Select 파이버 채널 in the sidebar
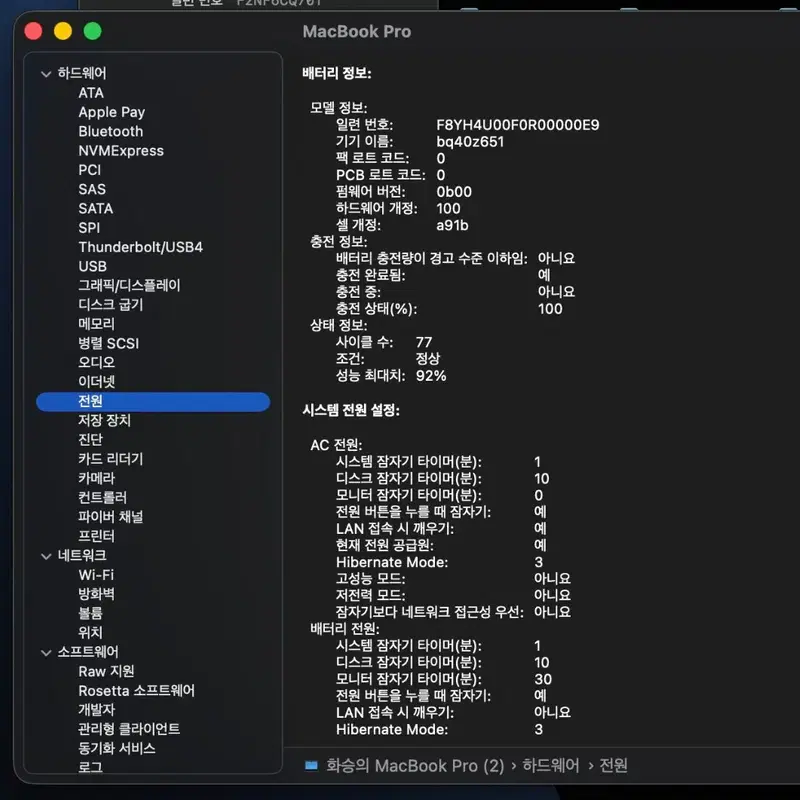The height and width of the screenshot is (800, 800). [x=111, y=517]
